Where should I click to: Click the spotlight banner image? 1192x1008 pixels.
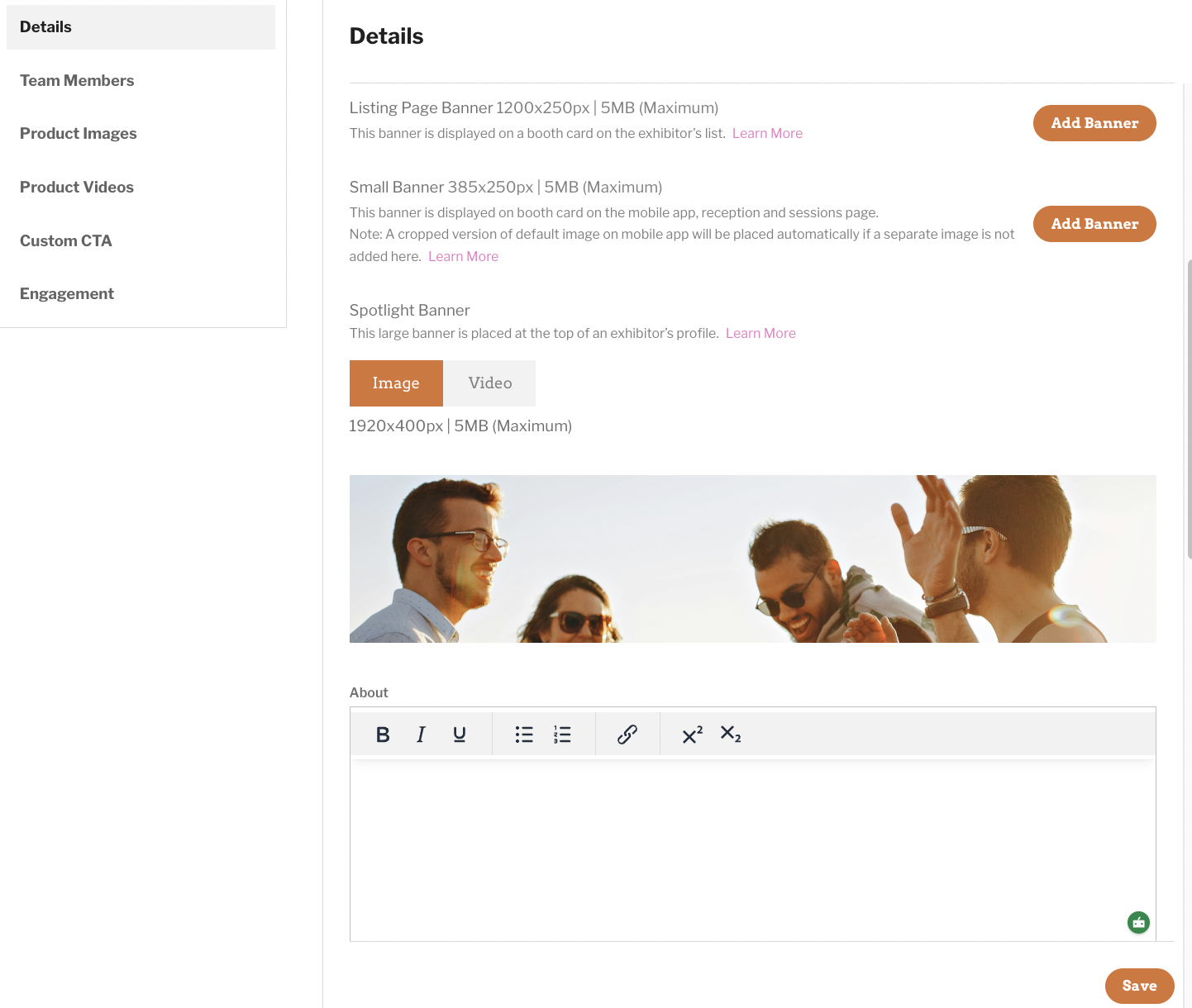(x=752, y=559)
